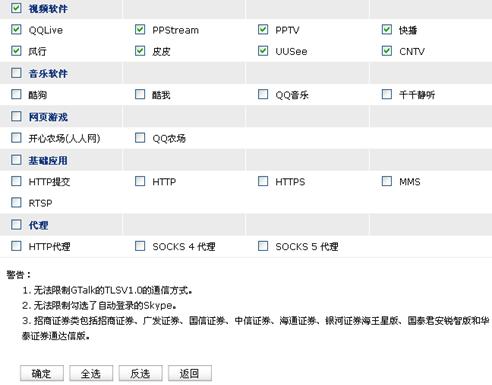492x385 pixels.
Task: Click the 视频软件 category label
Action: (48, 9)
